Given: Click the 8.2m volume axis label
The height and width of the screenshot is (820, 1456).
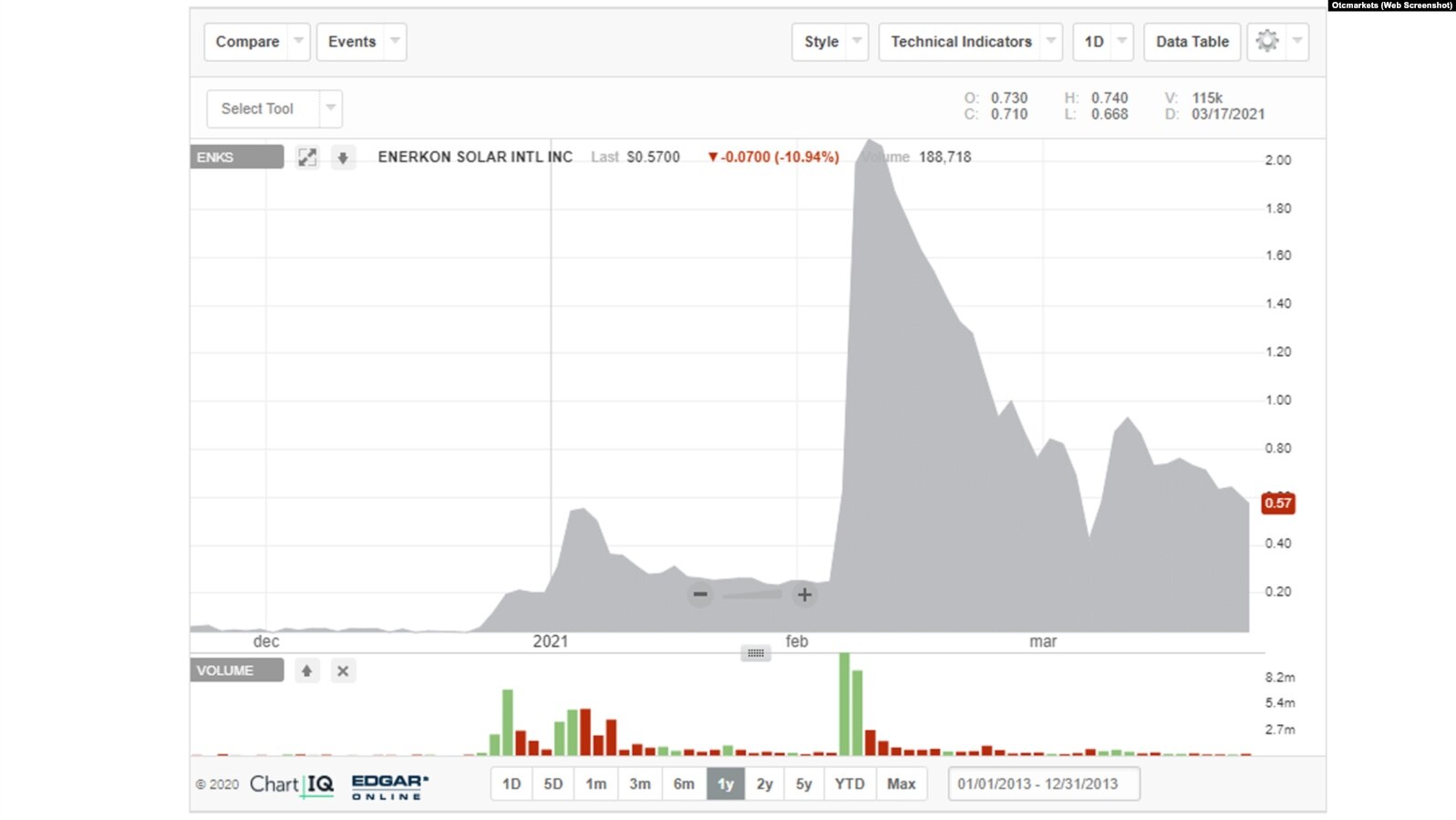Looking at the screenshot, I should (1280, 678).
